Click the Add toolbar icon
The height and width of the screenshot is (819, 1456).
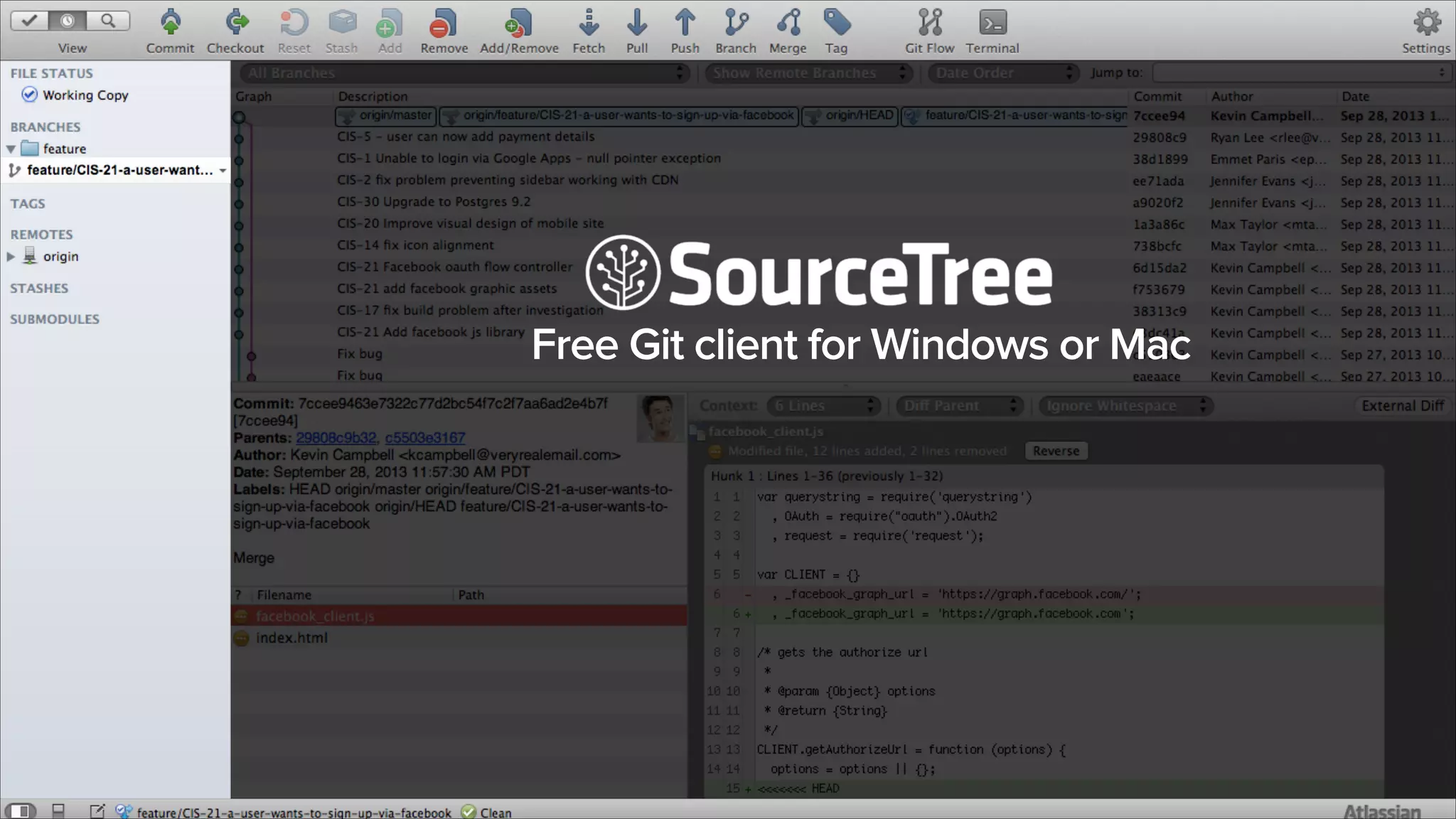(x=390, y=23)
